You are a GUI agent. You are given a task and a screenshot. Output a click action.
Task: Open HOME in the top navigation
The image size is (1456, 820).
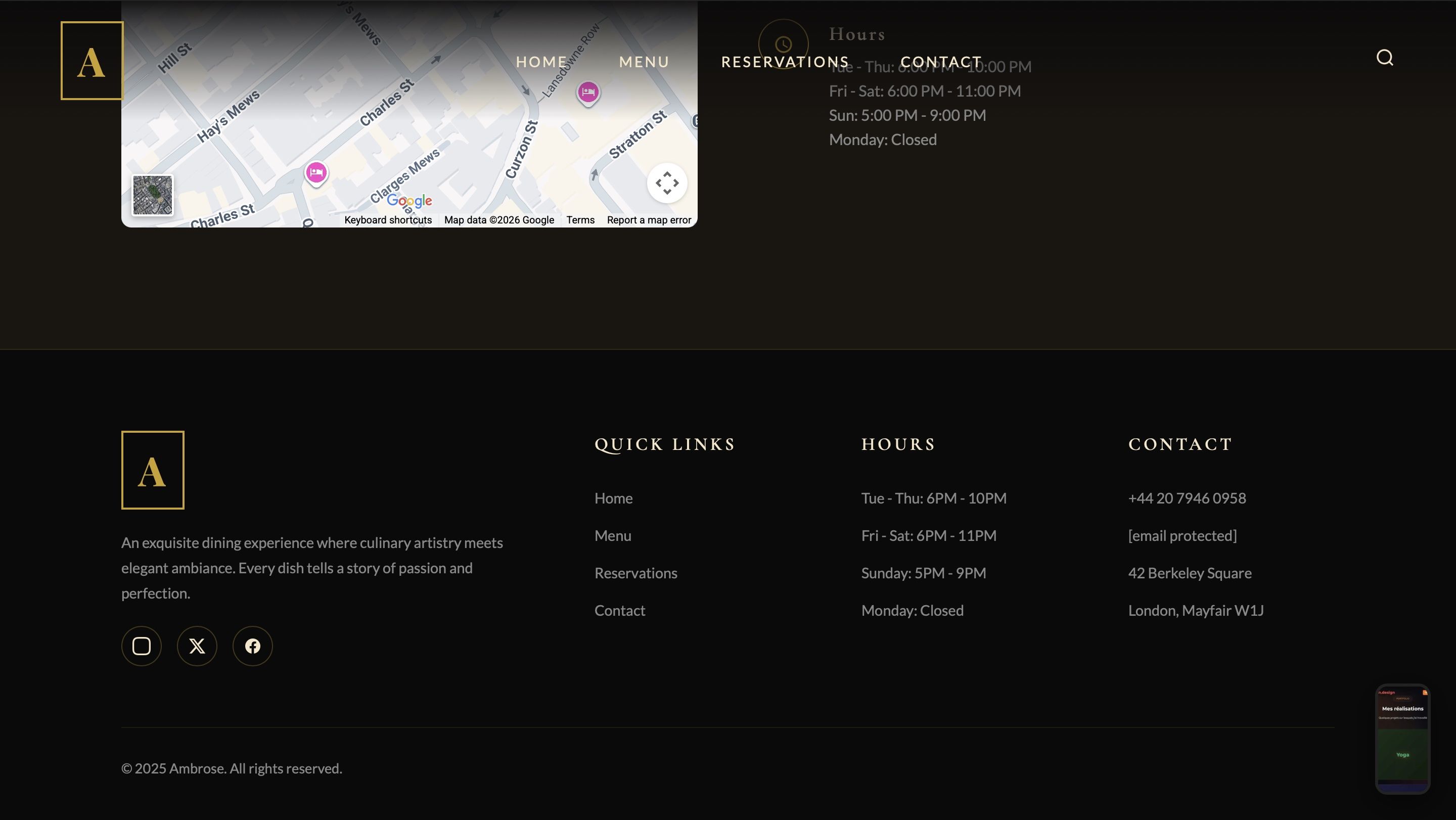[541, 62]
